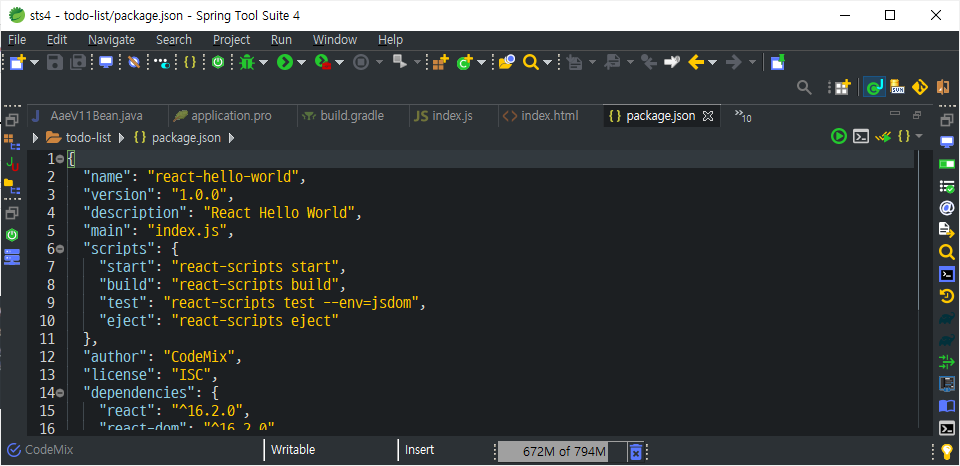Collapse the scripts block fold marker
This screenshot has height=466, width=960.
pyautogui.click(x=60, y=249)
